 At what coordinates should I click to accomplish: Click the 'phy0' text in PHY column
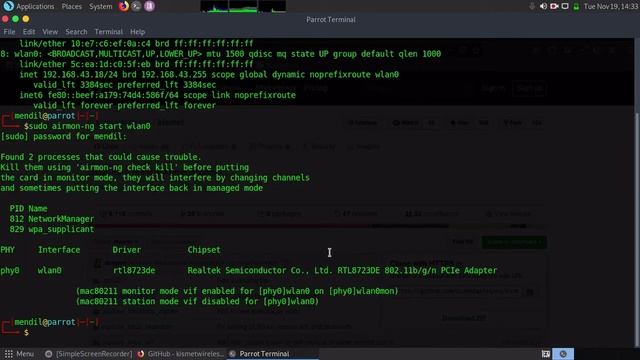click(x=10, y=271)
